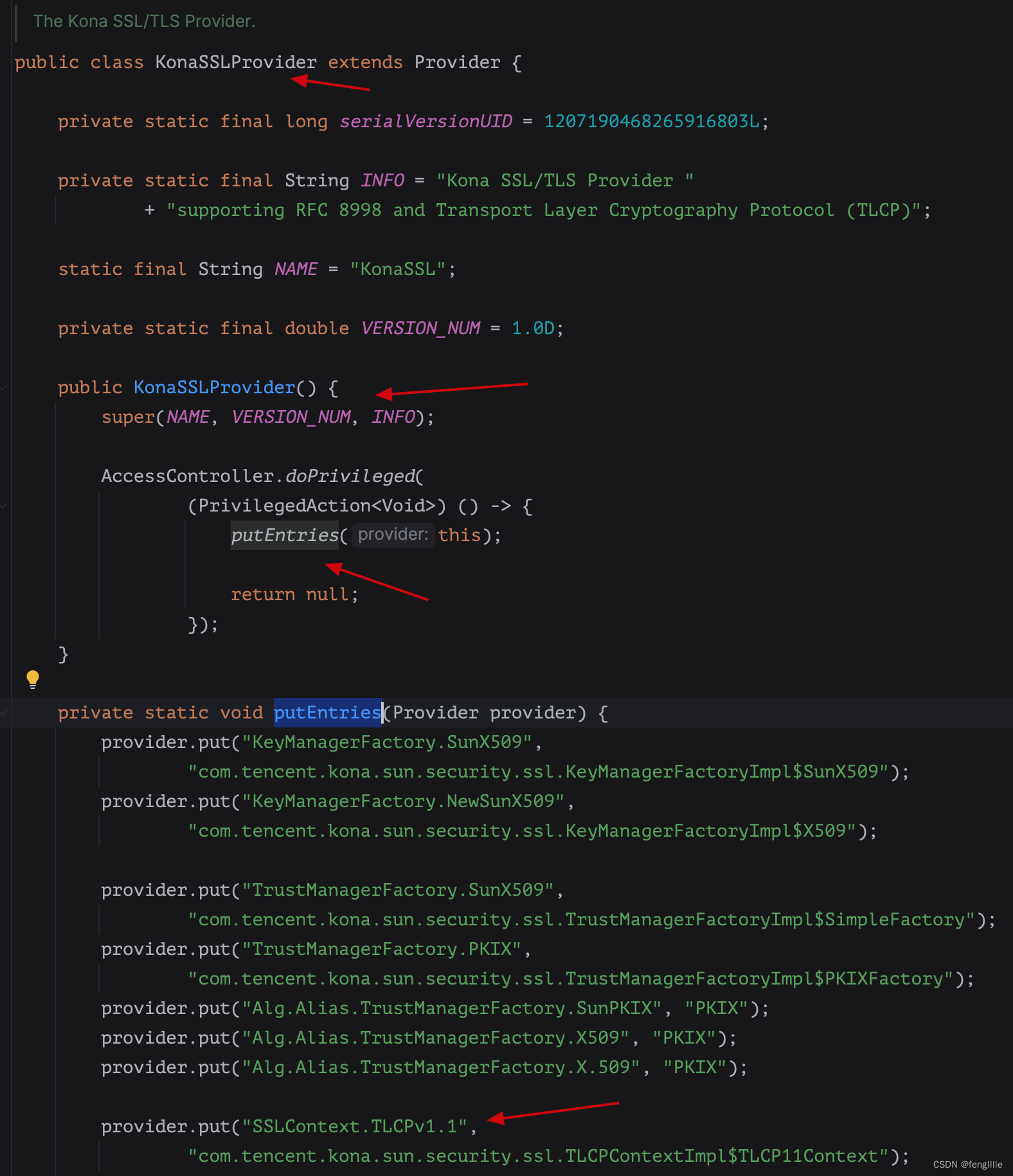The height and width of the screenshot is (1176, 1013).
Task: Click the 'supporting RFC 8998' string continuation
Action: (x=543, y=210)
